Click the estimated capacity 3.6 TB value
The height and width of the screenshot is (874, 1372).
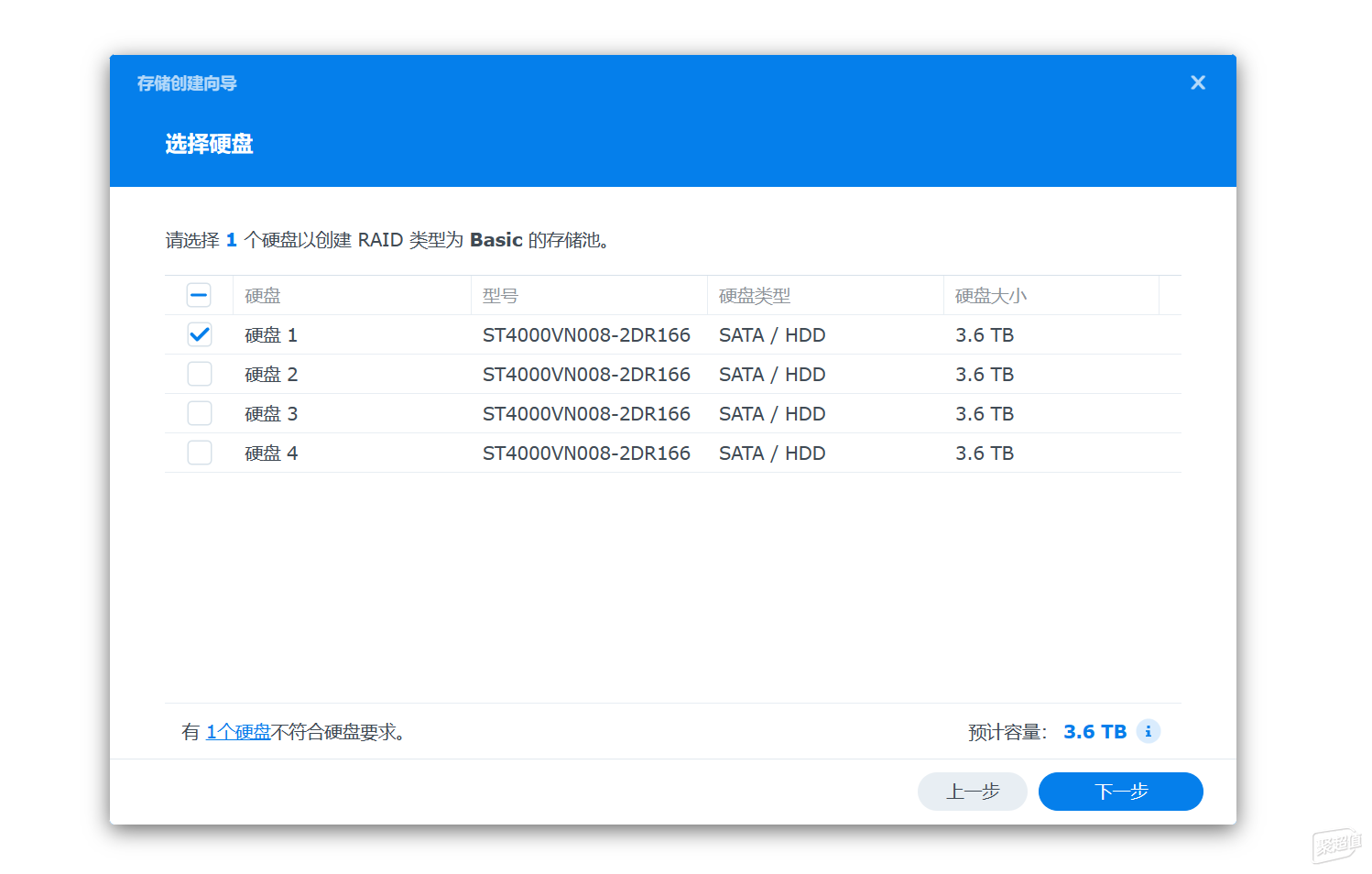click(x=1094, y=732)
